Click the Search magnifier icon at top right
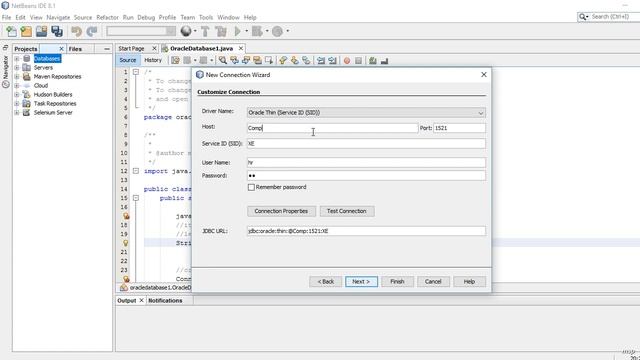 coord(583,17)
